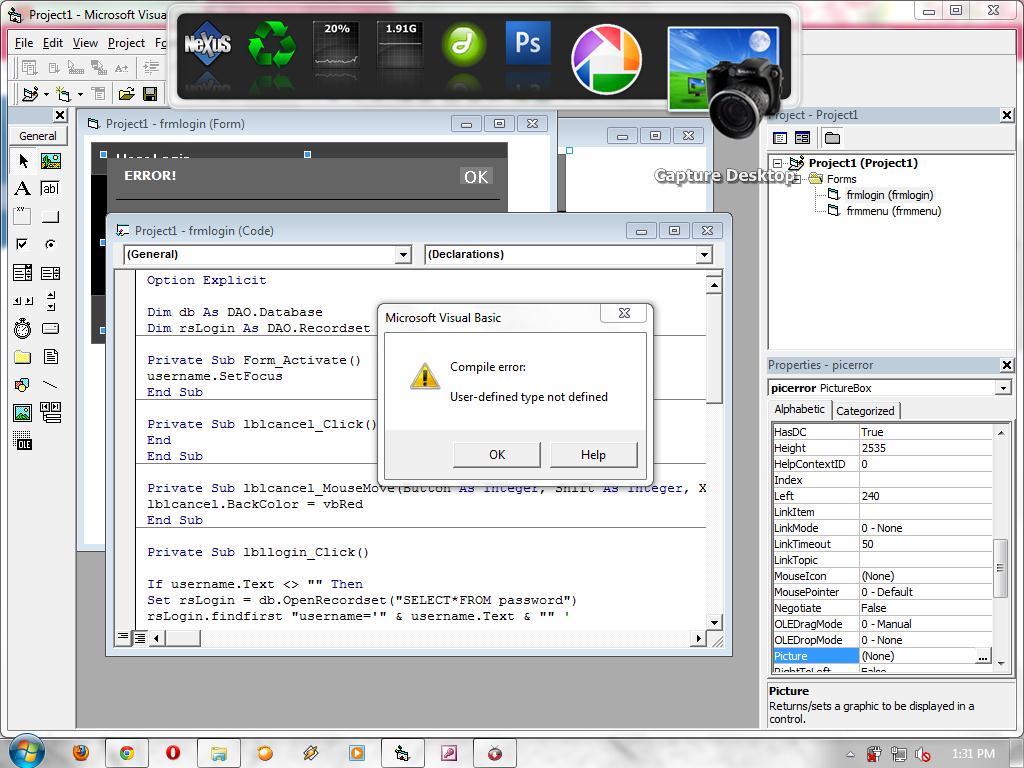Image resolution: width=1024 pixels, height=768 pixels.
Task: Select the Timer control in toolbox
Action: click(x=23, y=328)
